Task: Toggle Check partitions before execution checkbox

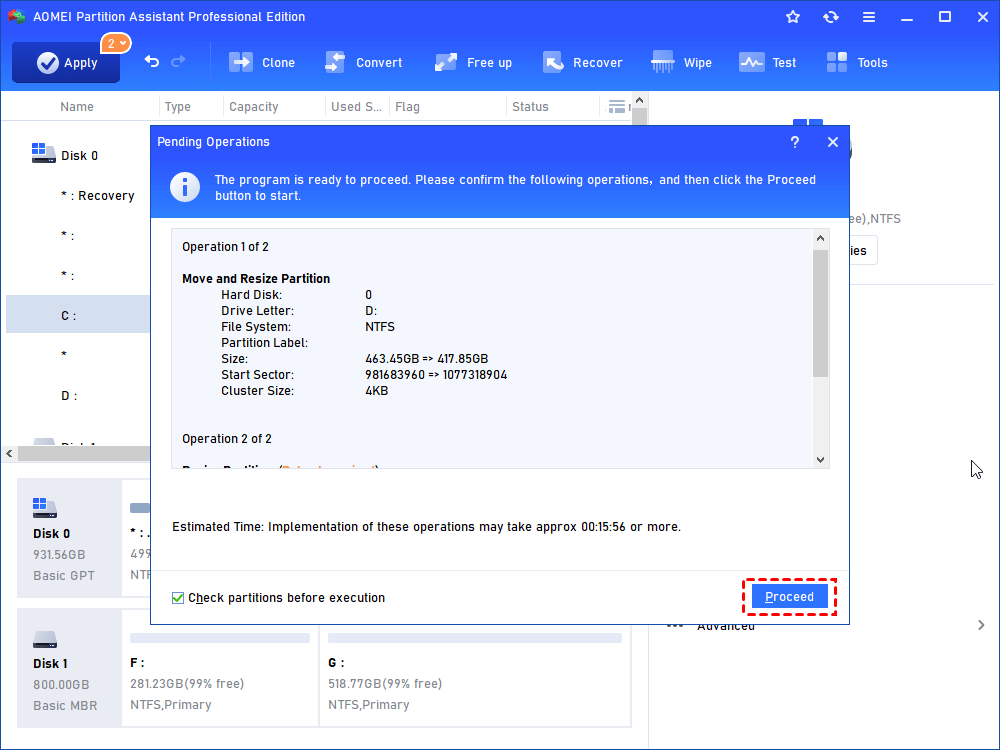Action: point(178,598)
